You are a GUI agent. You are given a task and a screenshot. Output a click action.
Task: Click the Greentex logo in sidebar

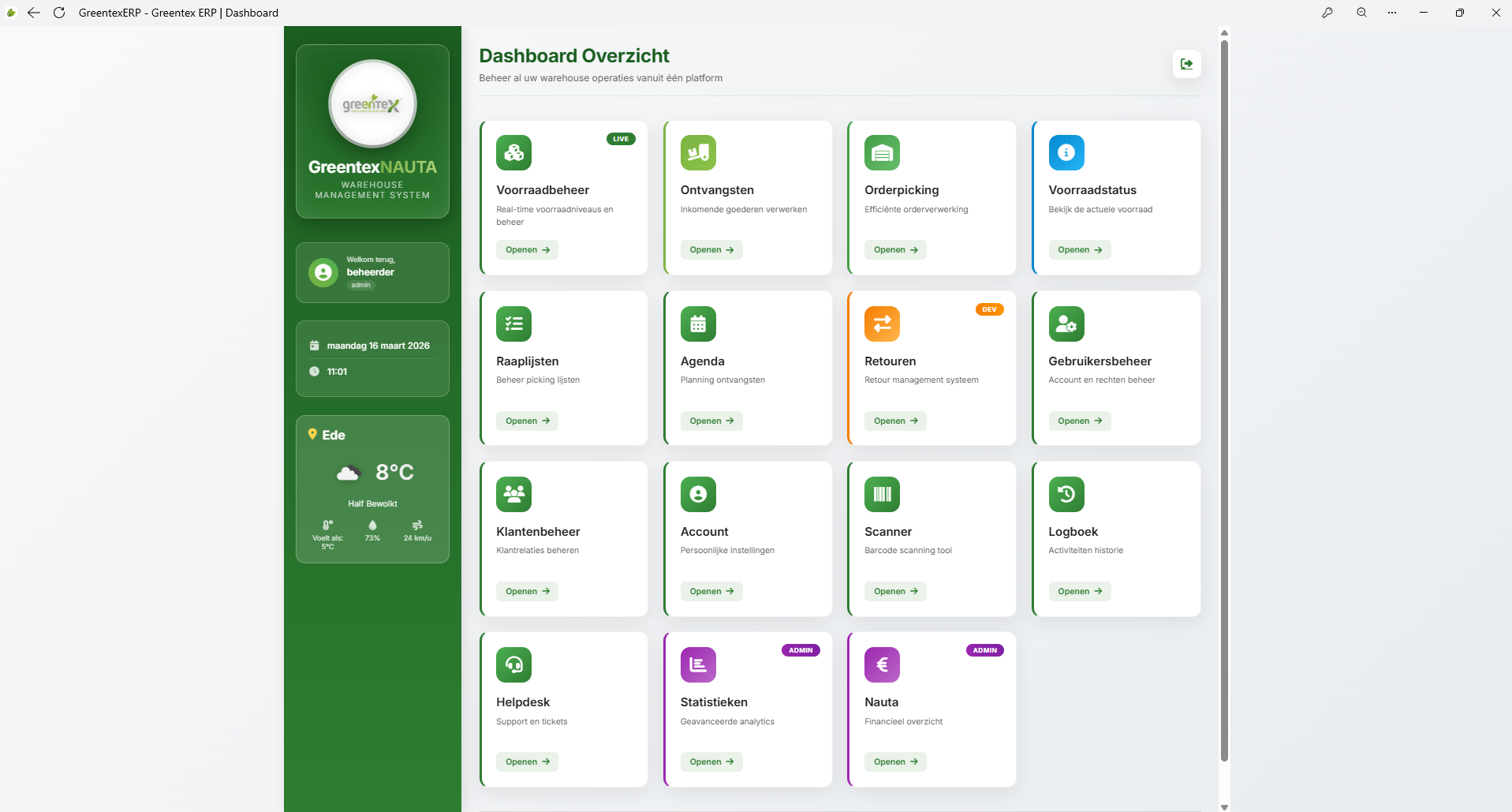[x=372, y=104]
